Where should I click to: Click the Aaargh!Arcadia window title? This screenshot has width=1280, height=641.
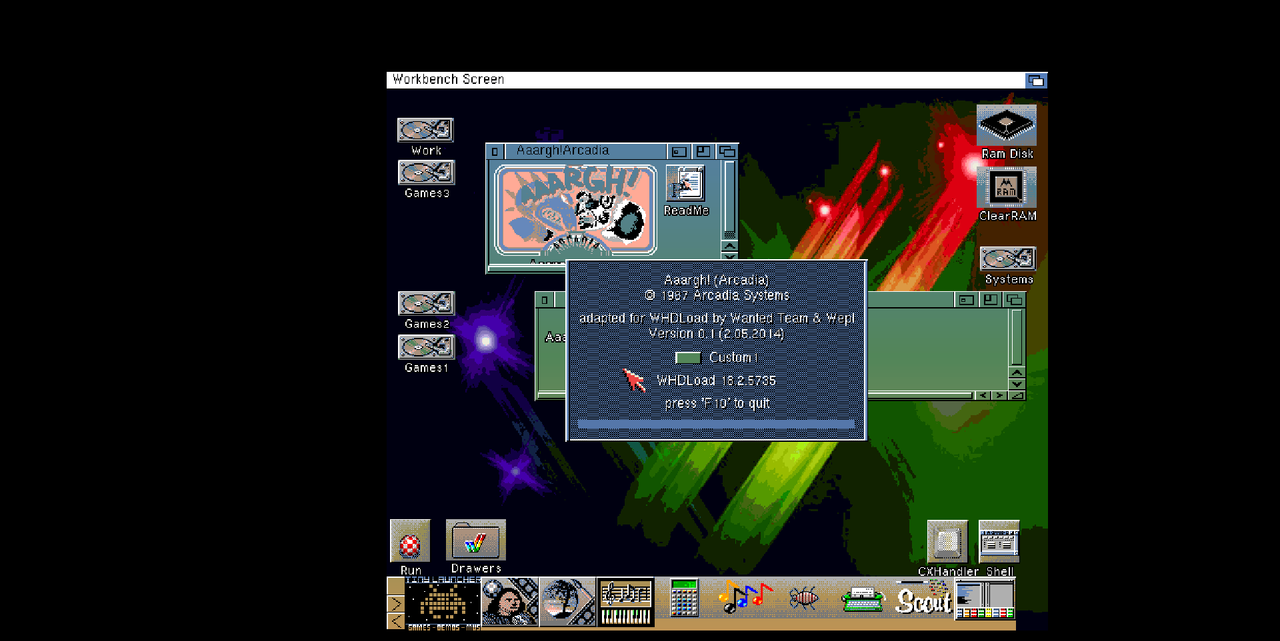pos(562,151)
